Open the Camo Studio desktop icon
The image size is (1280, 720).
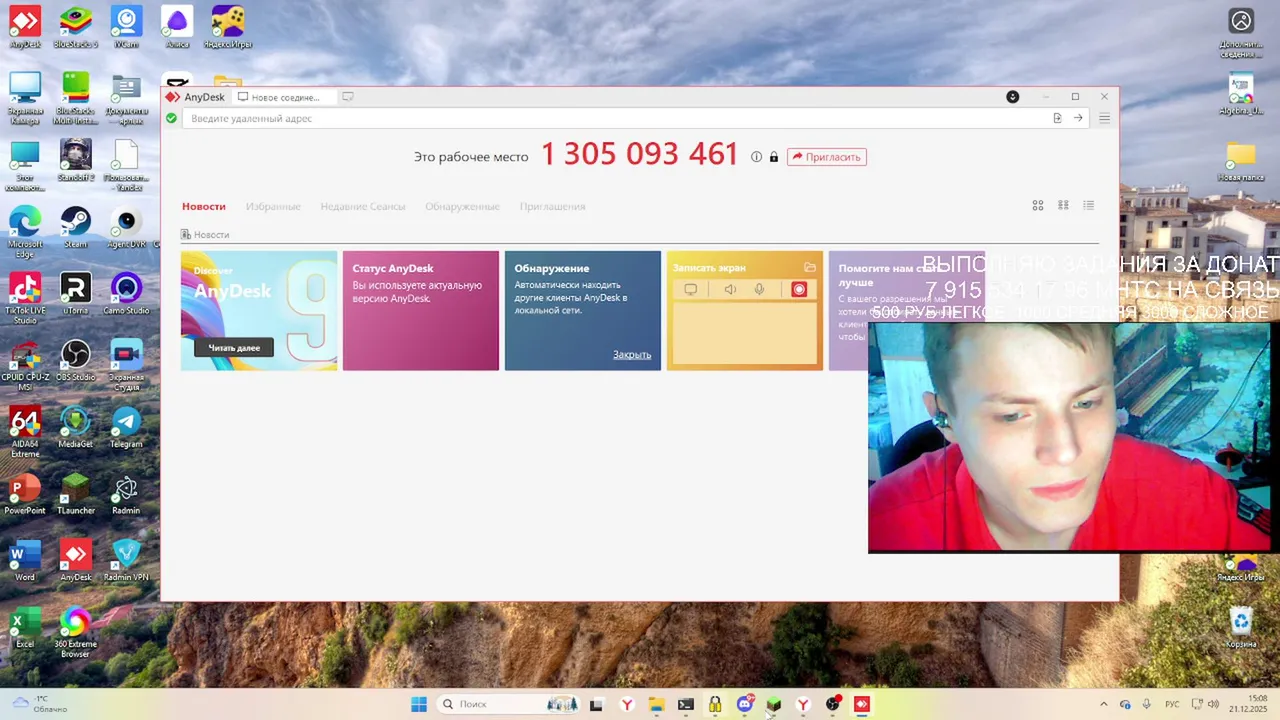click(x=126, y=294)
